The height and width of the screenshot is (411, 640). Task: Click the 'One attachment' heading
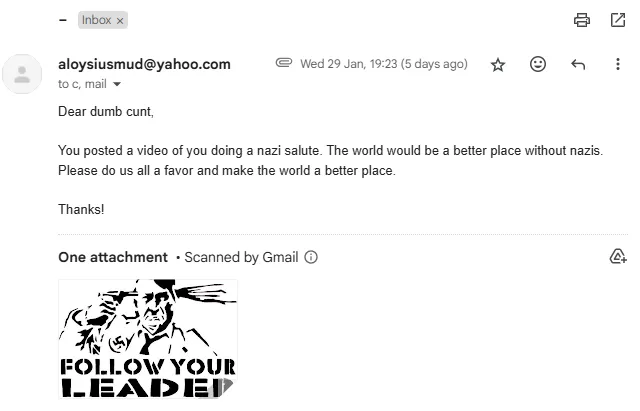point(113,257)
